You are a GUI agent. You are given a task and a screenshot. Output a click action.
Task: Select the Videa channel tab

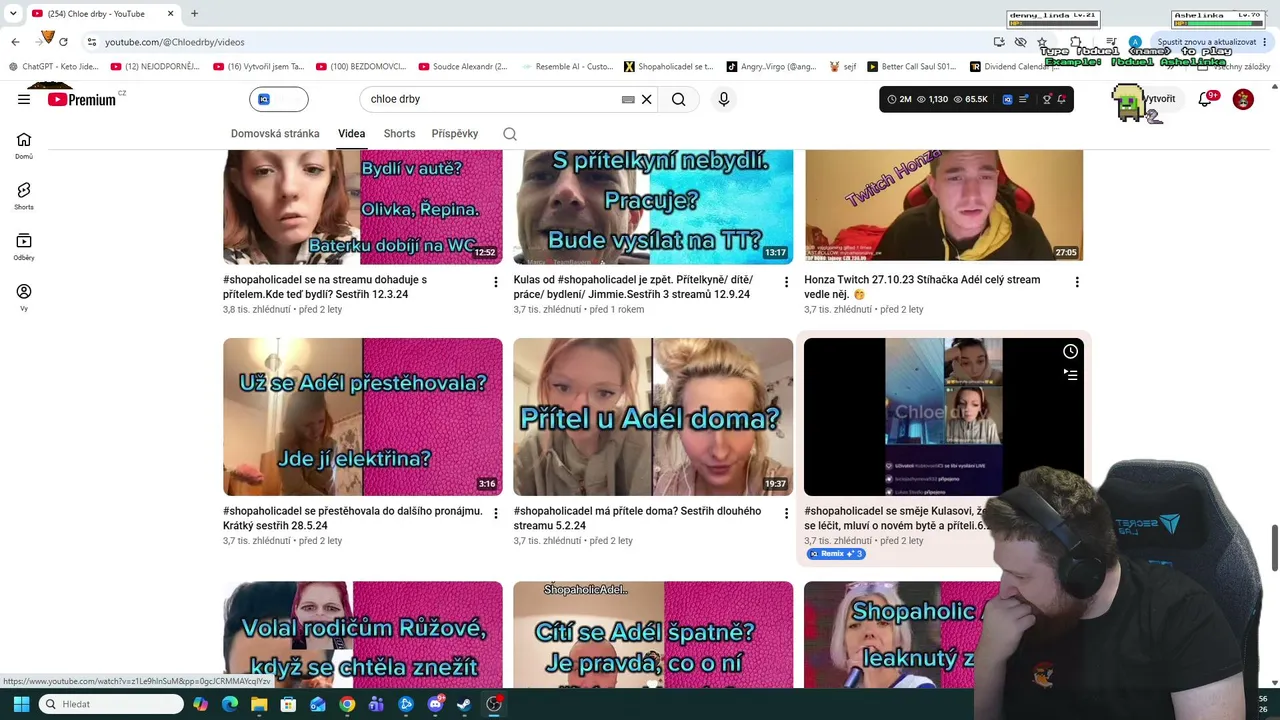click(x=351, y=134)
